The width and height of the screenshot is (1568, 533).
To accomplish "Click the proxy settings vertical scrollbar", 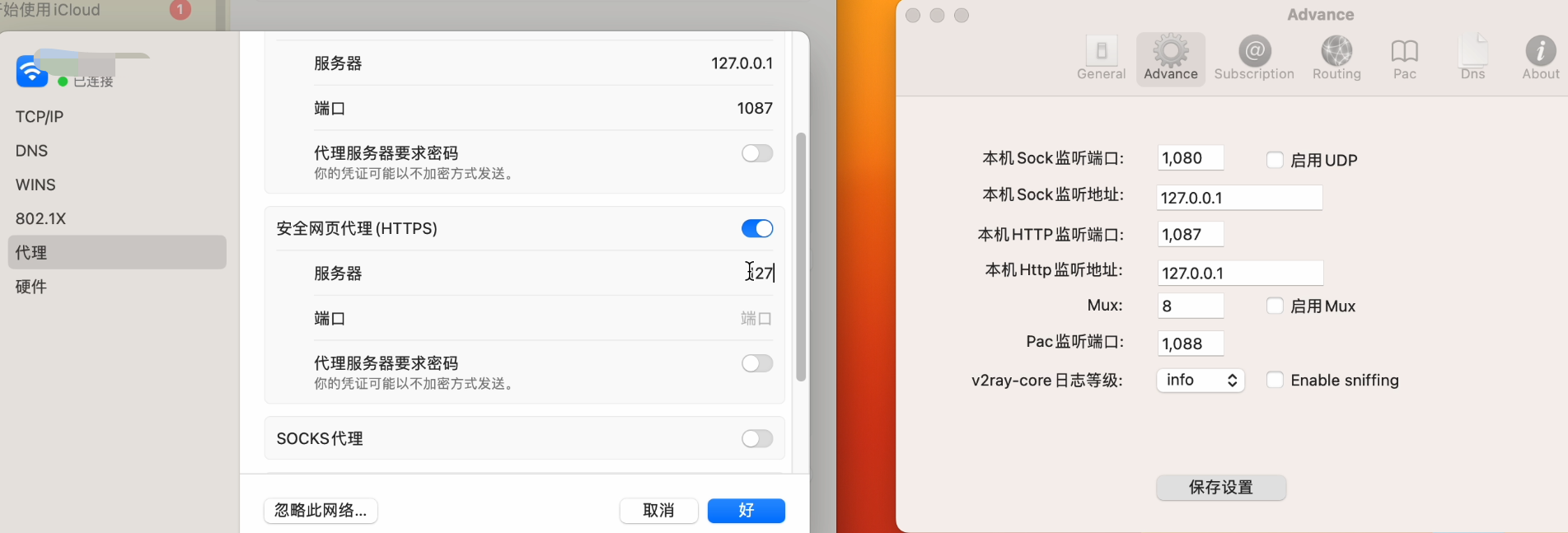I will [800, 255].
